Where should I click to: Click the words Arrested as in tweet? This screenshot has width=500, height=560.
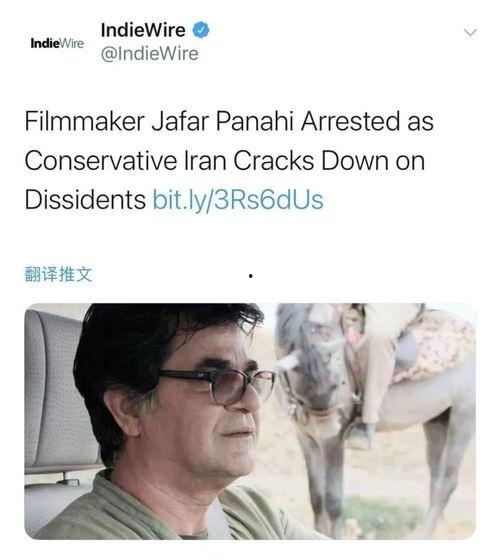click(367, 121)
